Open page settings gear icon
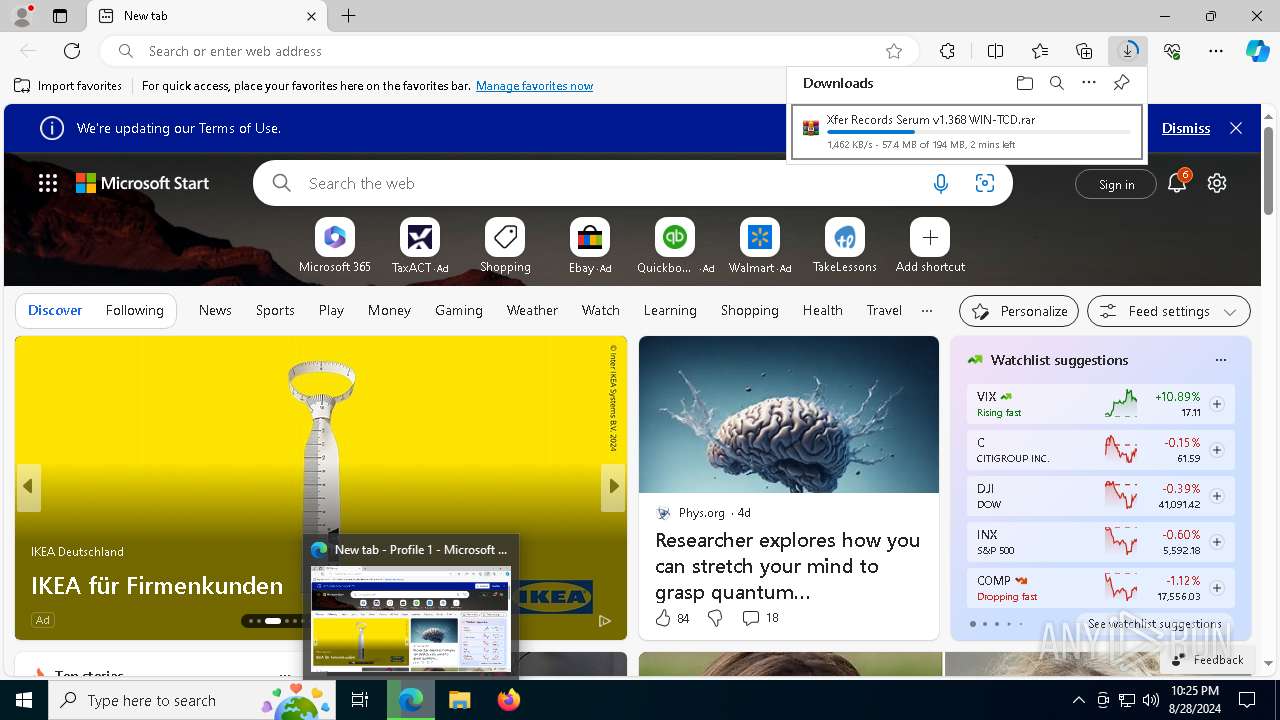Screen dimensions: 1280x720 [x=1216, y=183]
